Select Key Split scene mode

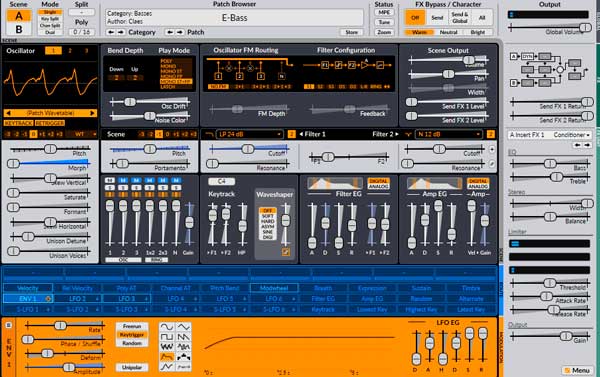50,19
